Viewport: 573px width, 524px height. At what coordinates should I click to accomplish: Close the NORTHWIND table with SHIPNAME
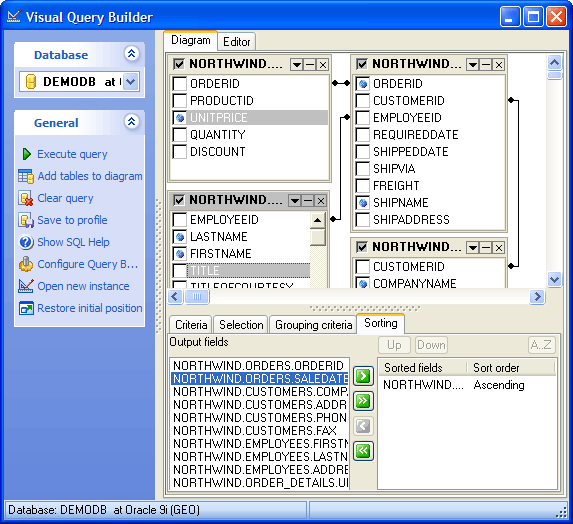498,65
